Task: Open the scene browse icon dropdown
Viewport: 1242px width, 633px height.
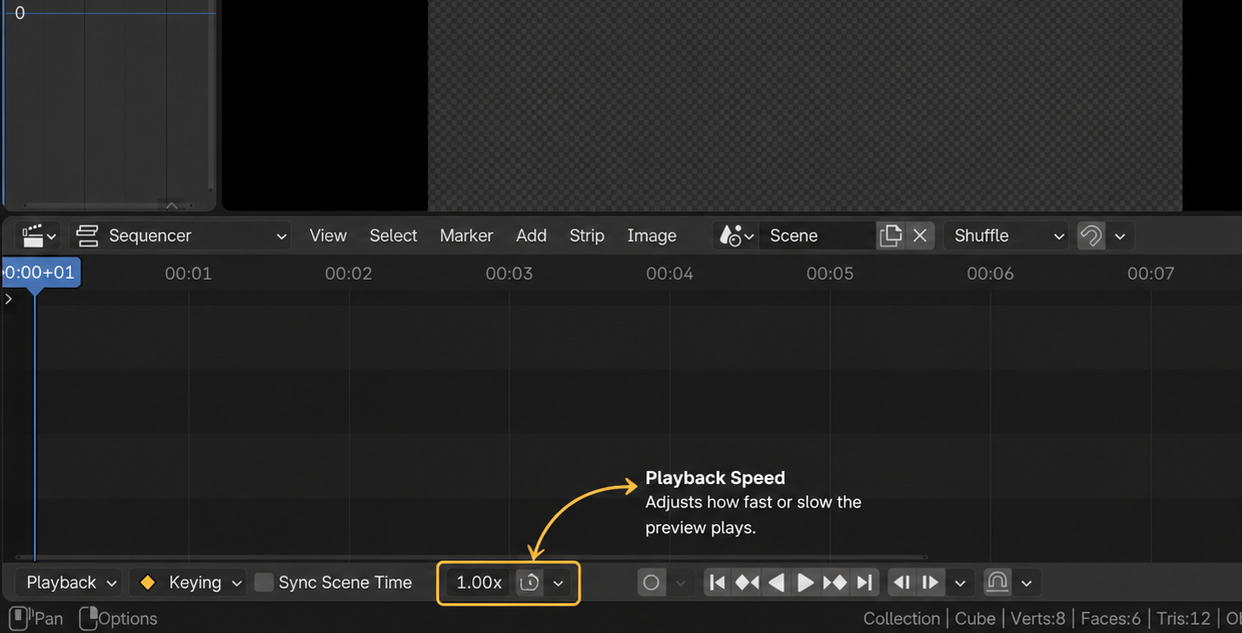Action: [x=736, y=236]
